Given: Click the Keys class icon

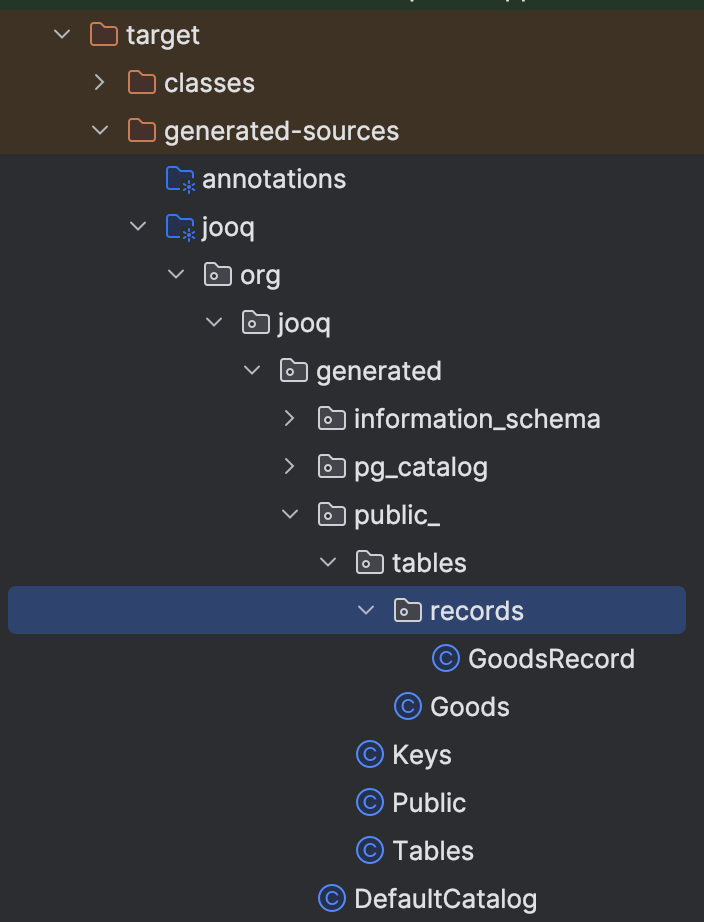Looking at the screenshot, I should (x=370, y=755).
